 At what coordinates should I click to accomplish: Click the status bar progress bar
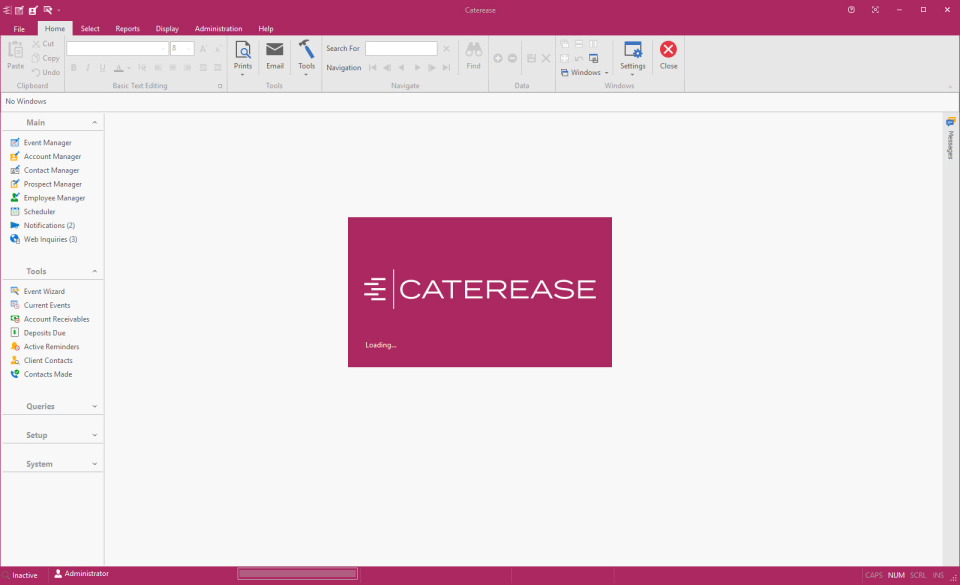[298, 574]
